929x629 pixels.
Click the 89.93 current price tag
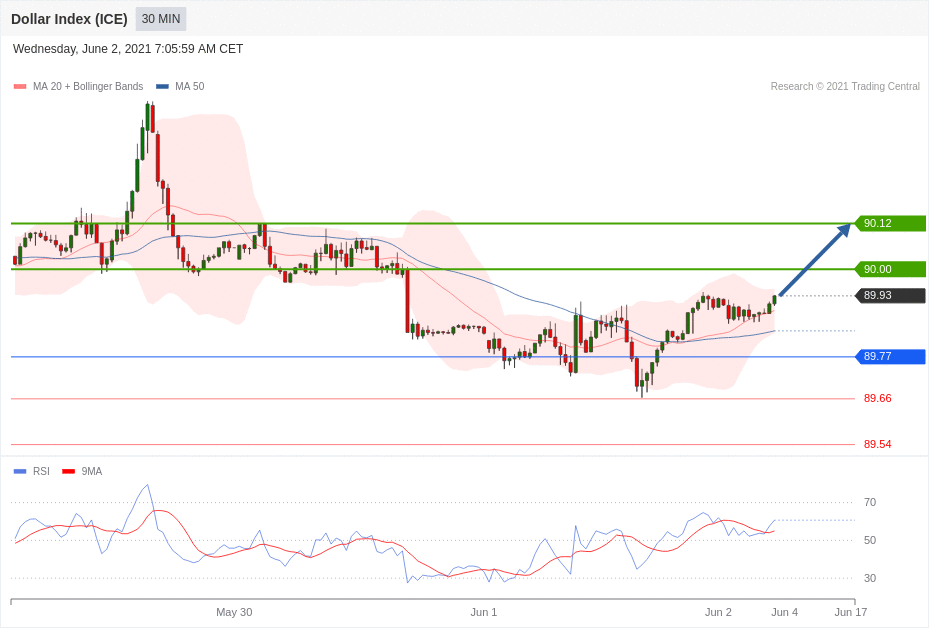pyautogui.click(x=890, y=295)
